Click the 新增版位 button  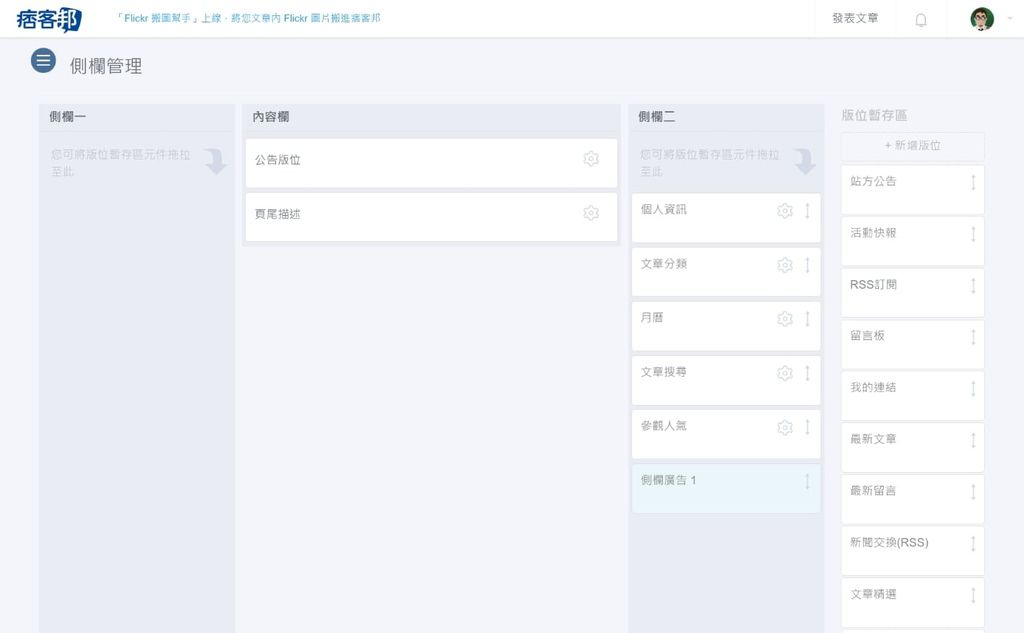[912, 146]
